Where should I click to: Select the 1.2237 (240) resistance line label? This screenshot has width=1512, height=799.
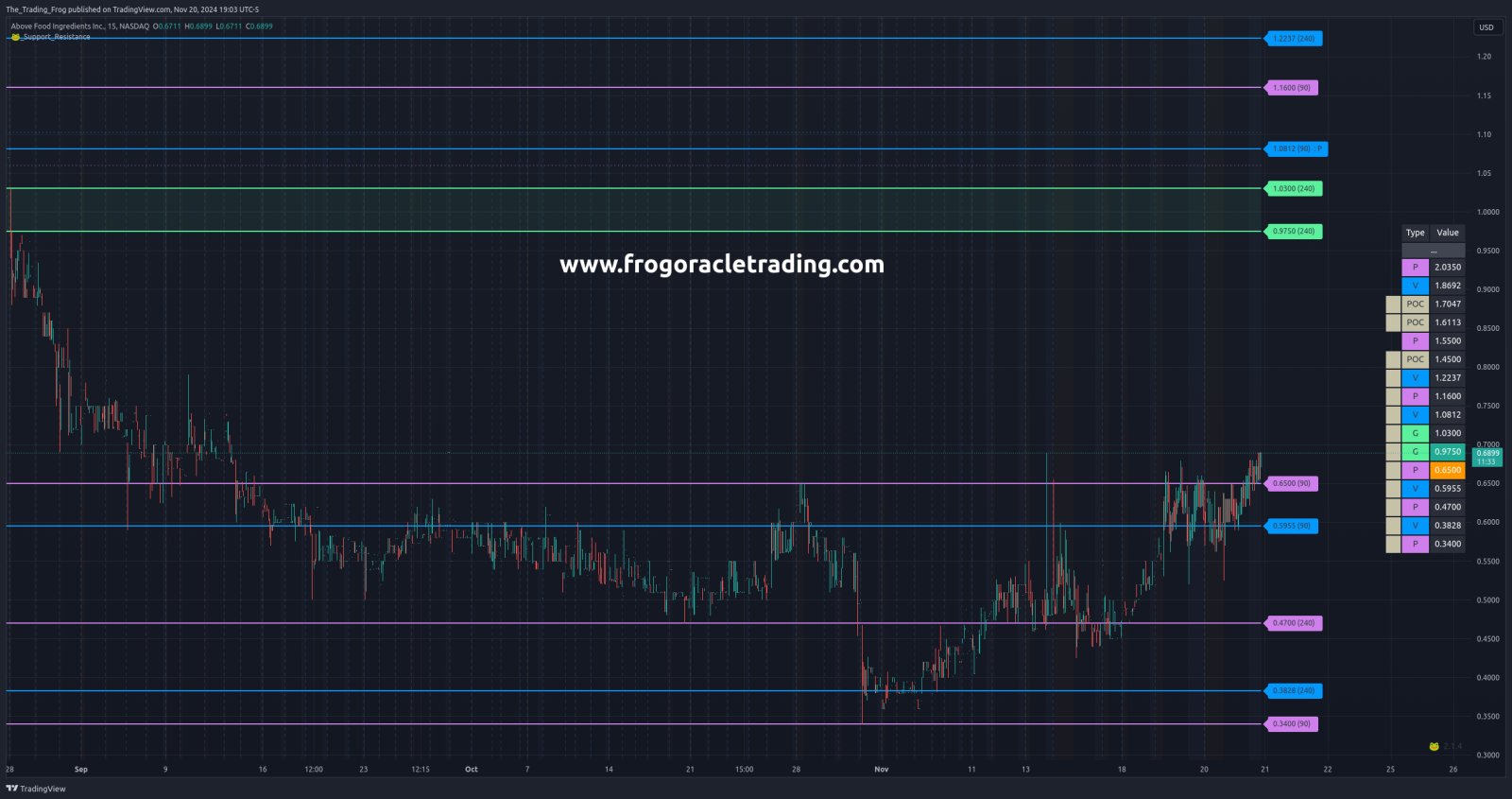click(x=1293, y=39)
